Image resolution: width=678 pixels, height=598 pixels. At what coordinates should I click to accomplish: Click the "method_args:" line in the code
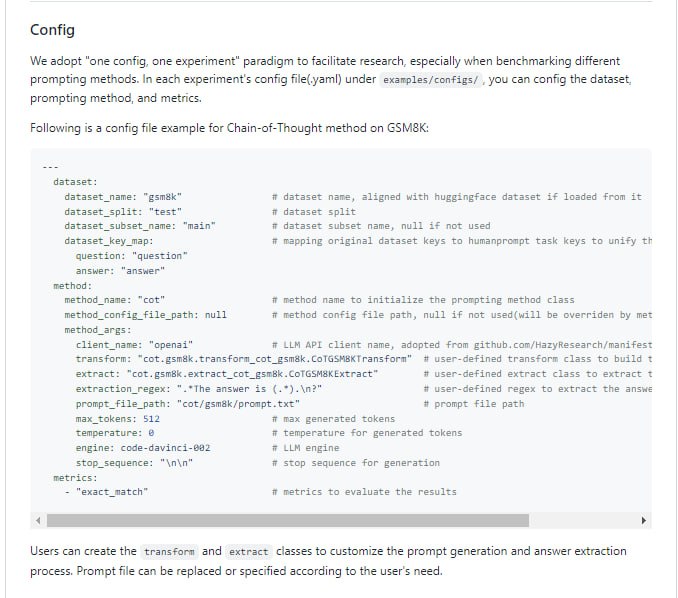[98, 329]
